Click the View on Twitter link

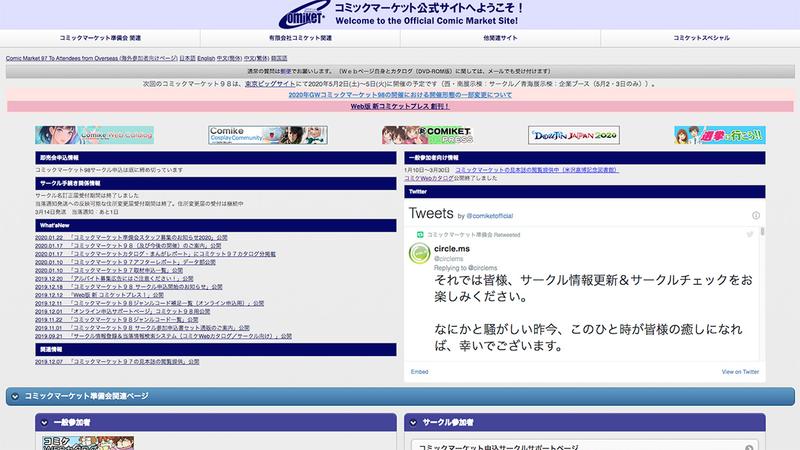740,372
